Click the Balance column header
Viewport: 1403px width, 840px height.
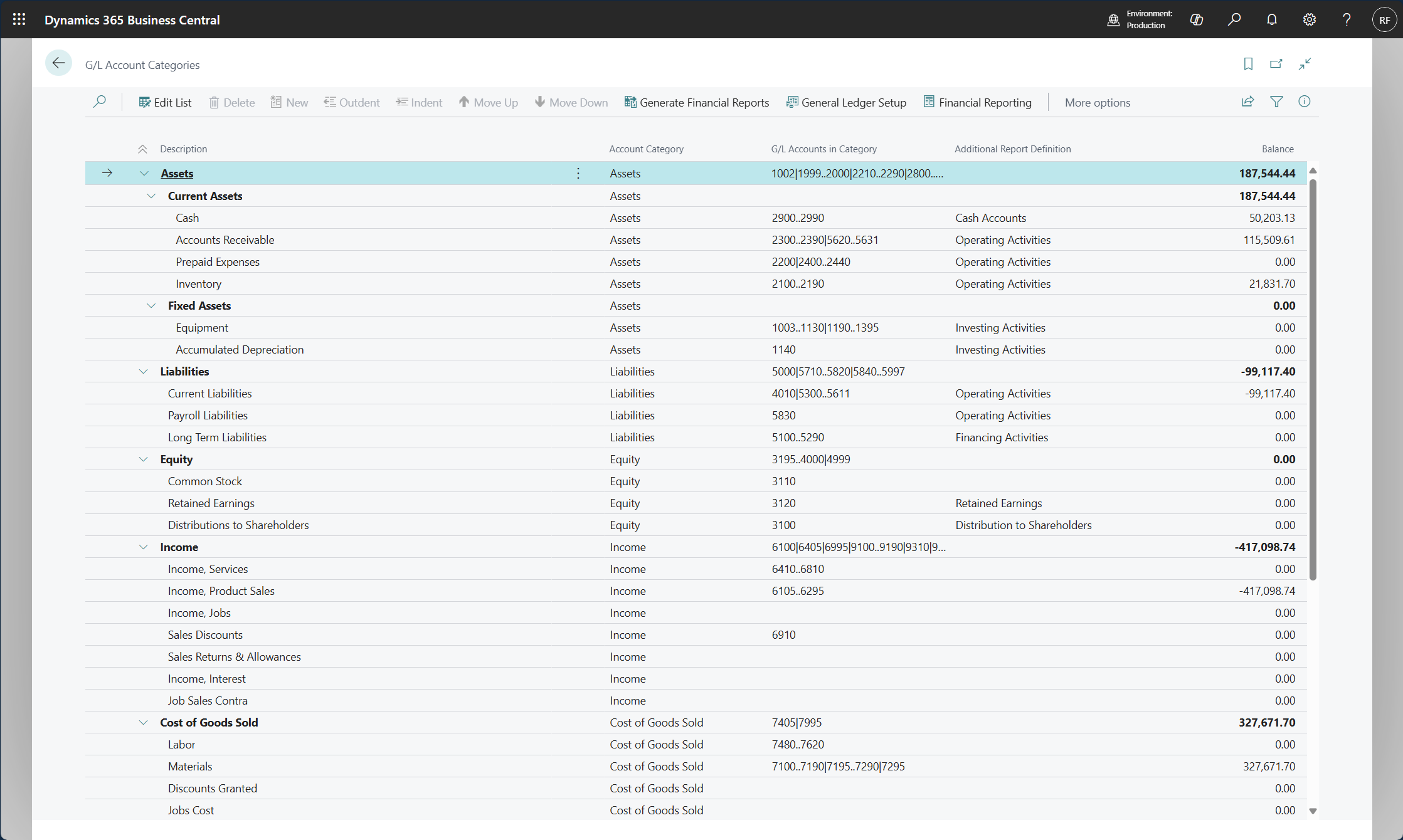pos(1278,149)
